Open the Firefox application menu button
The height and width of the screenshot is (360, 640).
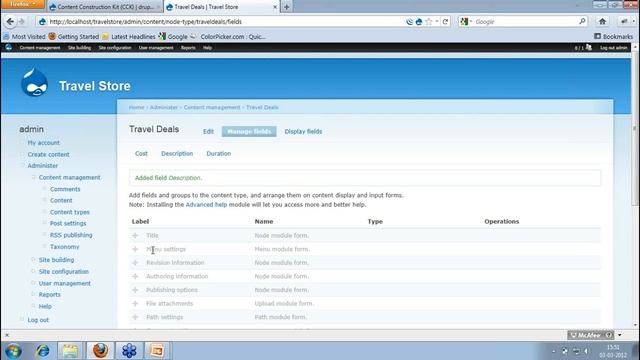coord(22,4)
